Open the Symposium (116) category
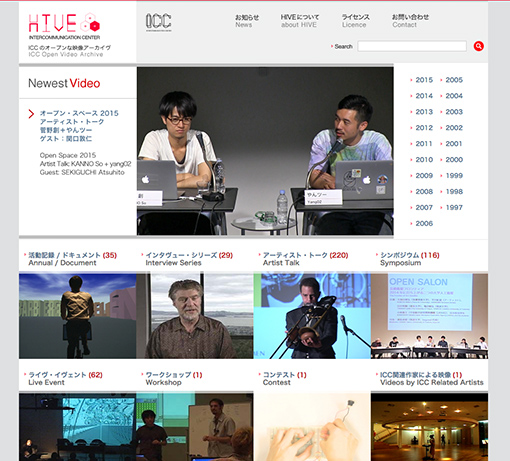 pos(410,259)
